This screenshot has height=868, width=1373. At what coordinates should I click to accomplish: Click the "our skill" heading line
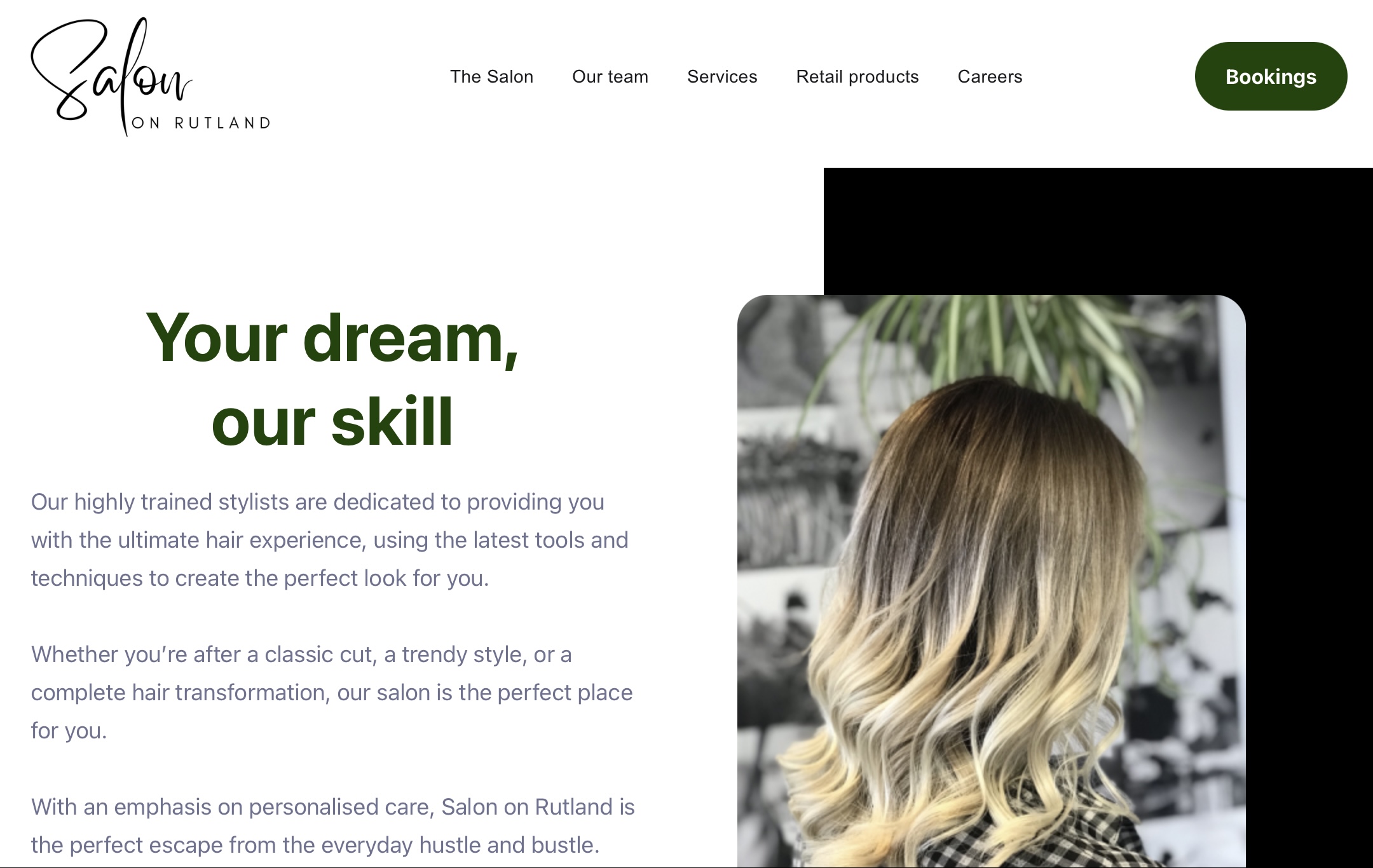[332, 422]
